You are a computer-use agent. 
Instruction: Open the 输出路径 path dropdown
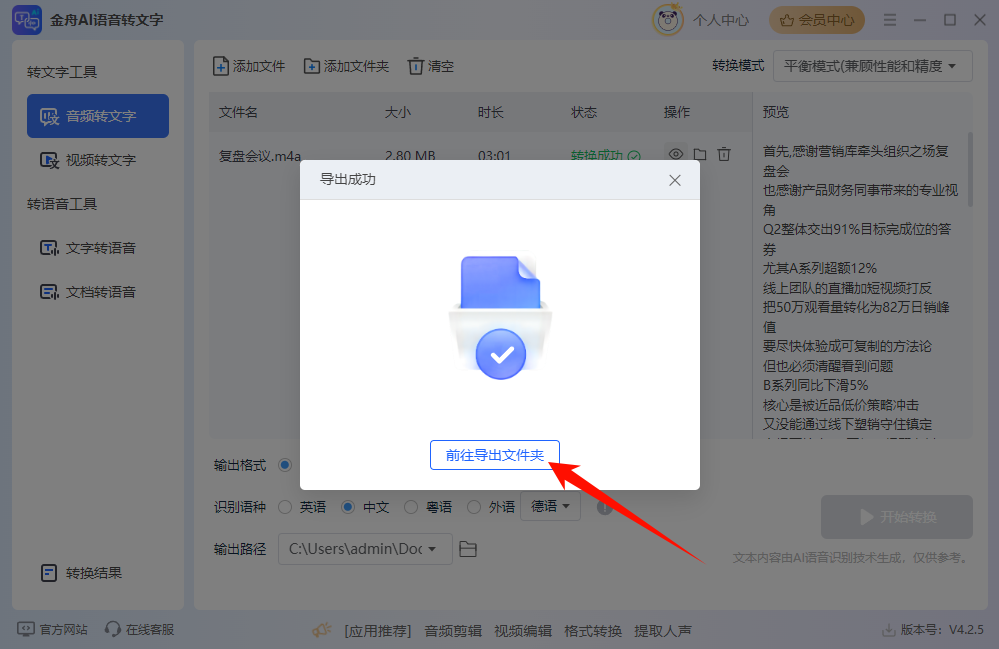[364, 549]
